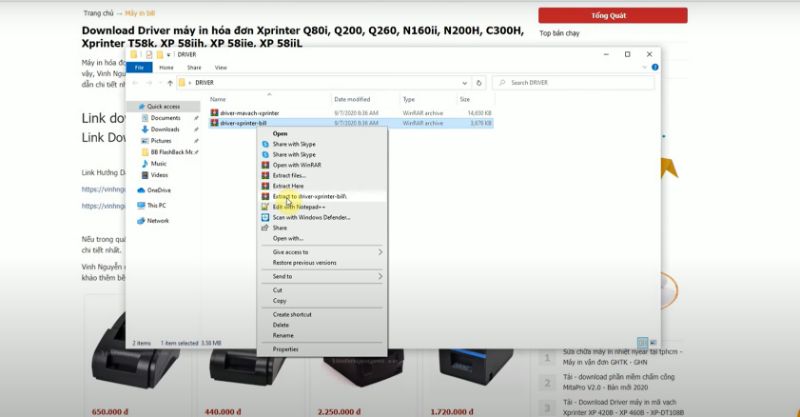Select Properties from the context menu

(x=285, y=349)
